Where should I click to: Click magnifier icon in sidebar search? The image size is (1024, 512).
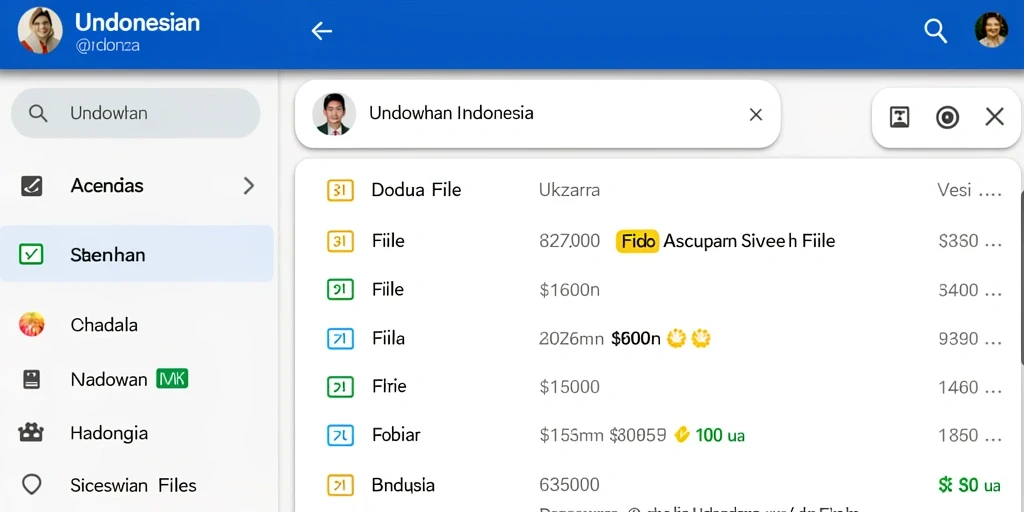38,114
